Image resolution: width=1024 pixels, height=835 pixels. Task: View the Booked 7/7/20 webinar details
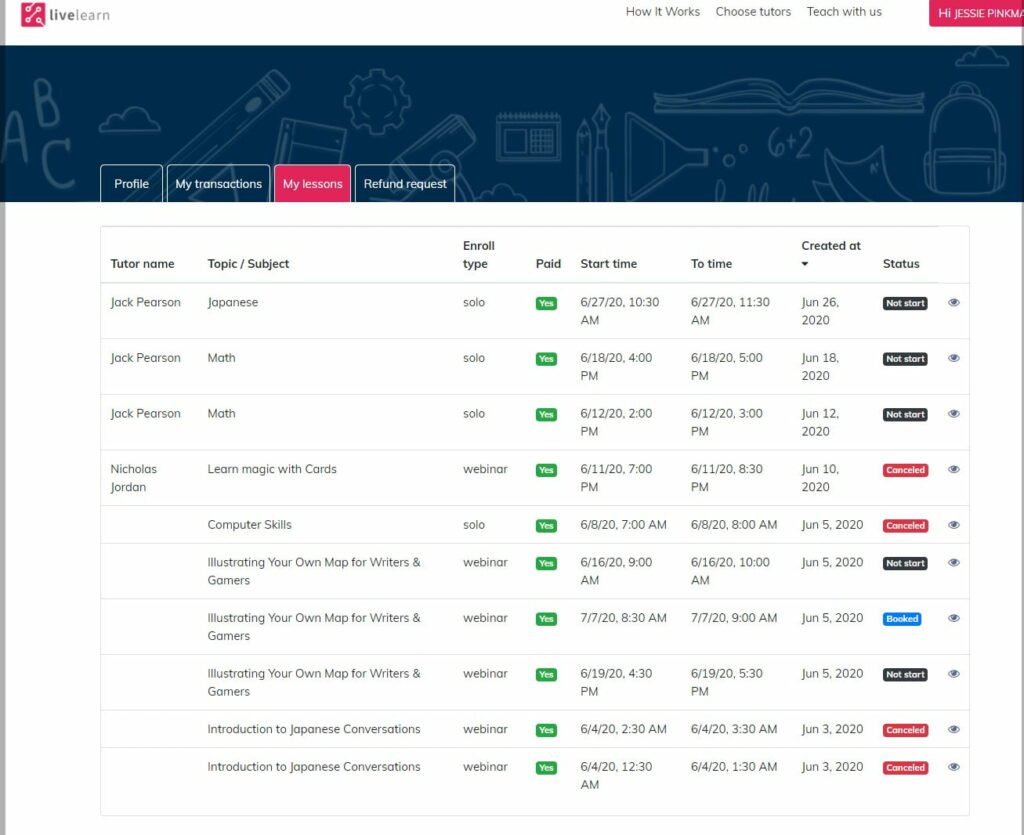pyautogui.click(x=953, y=618)
